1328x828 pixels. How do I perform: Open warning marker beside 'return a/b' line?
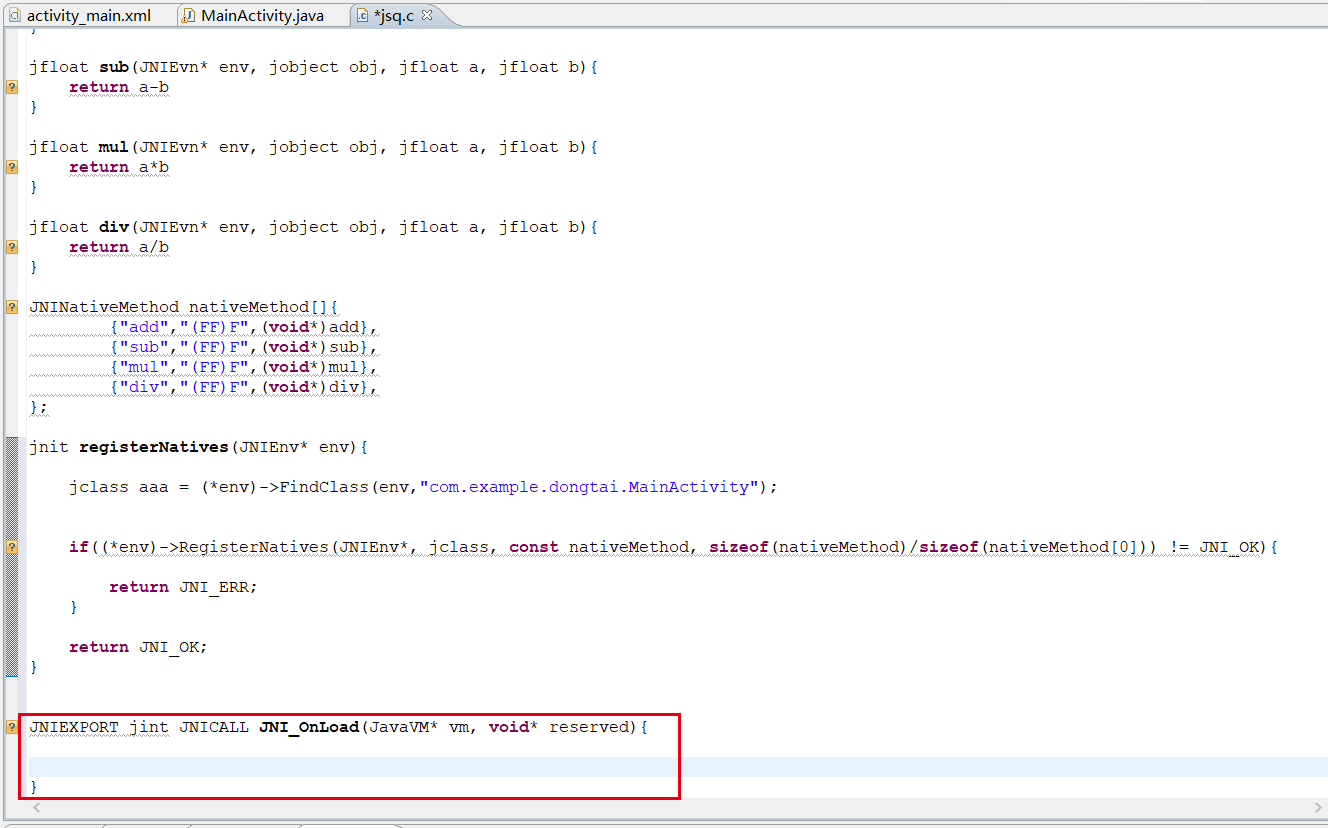pos(11,247)
